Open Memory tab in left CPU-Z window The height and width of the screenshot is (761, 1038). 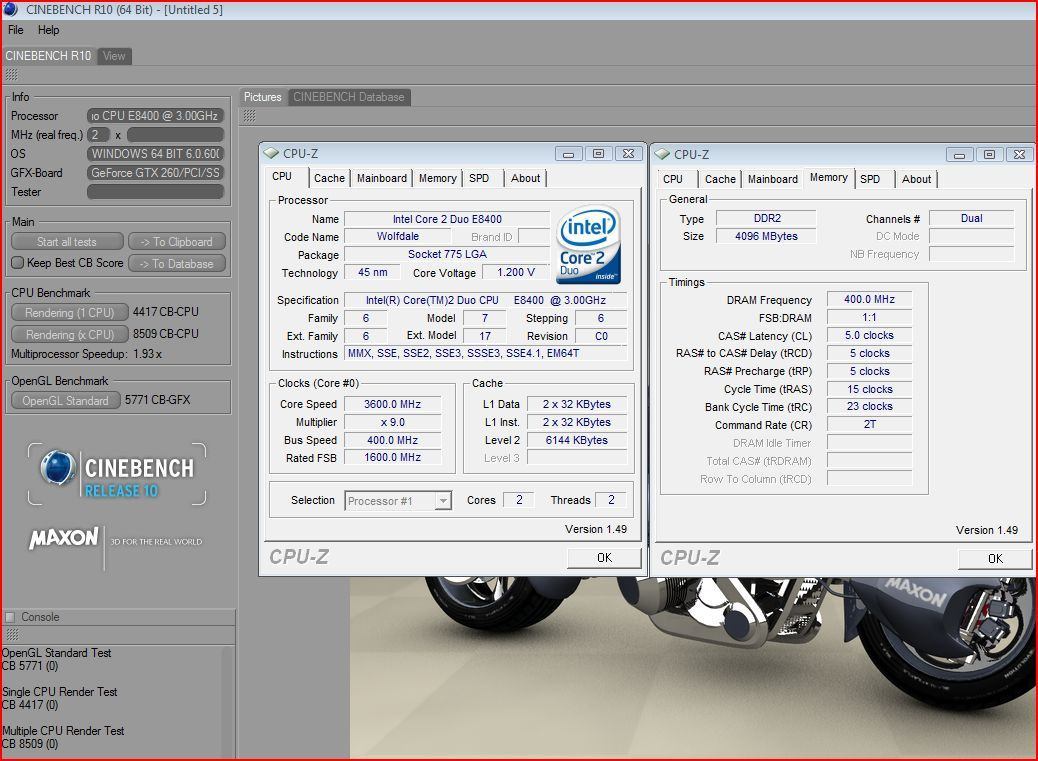click(438, 178)
